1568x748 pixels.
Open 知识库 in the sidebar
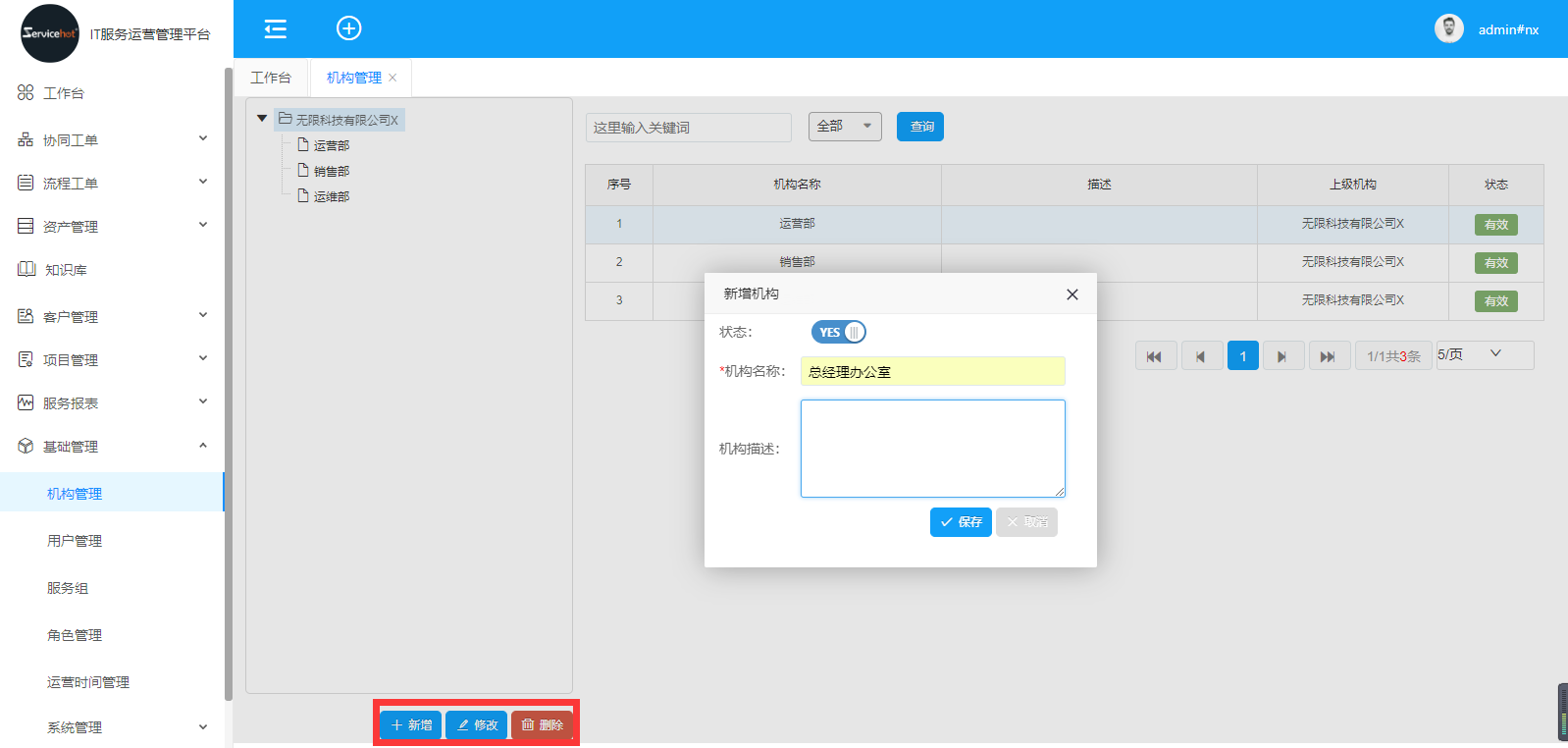(x=65, y=270)
